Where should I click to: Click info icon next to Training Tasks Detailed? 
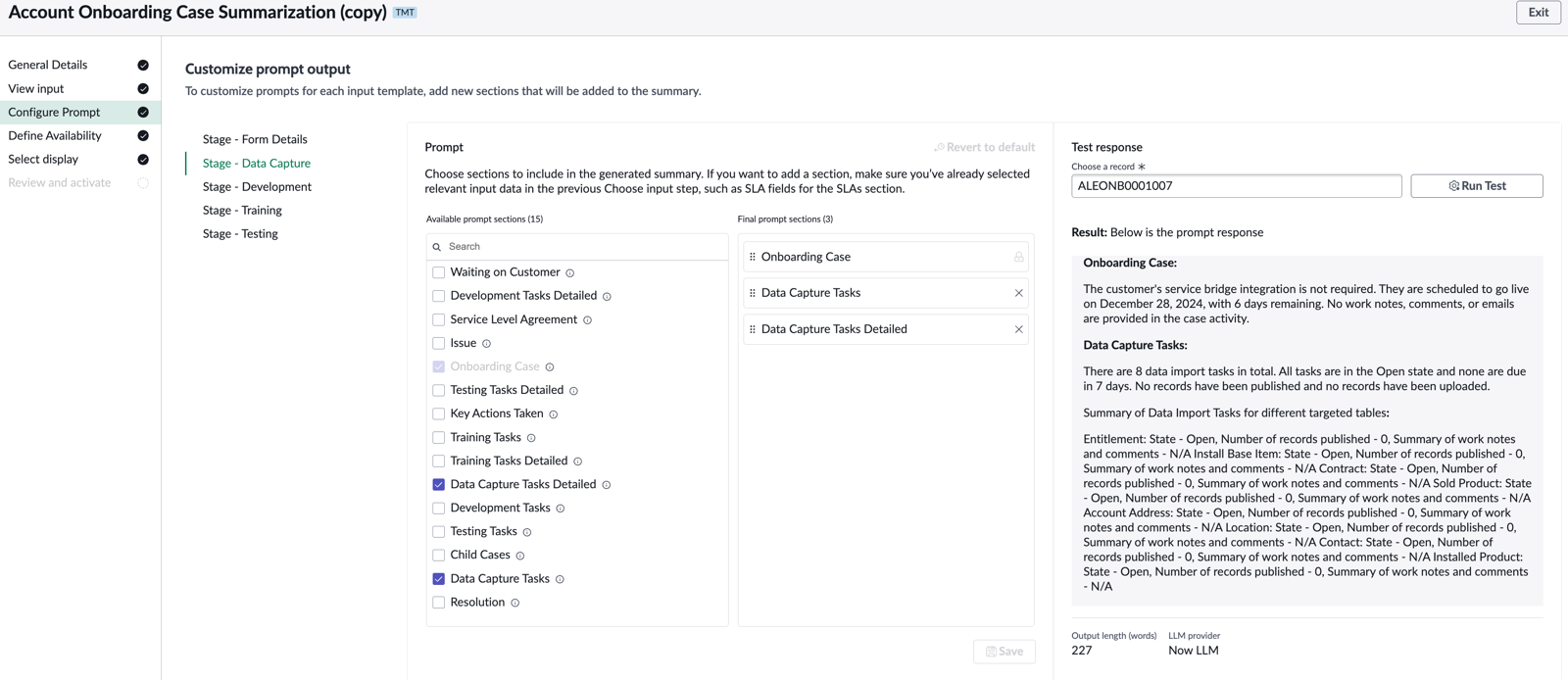pyautogui.click(x=577, y=461)
